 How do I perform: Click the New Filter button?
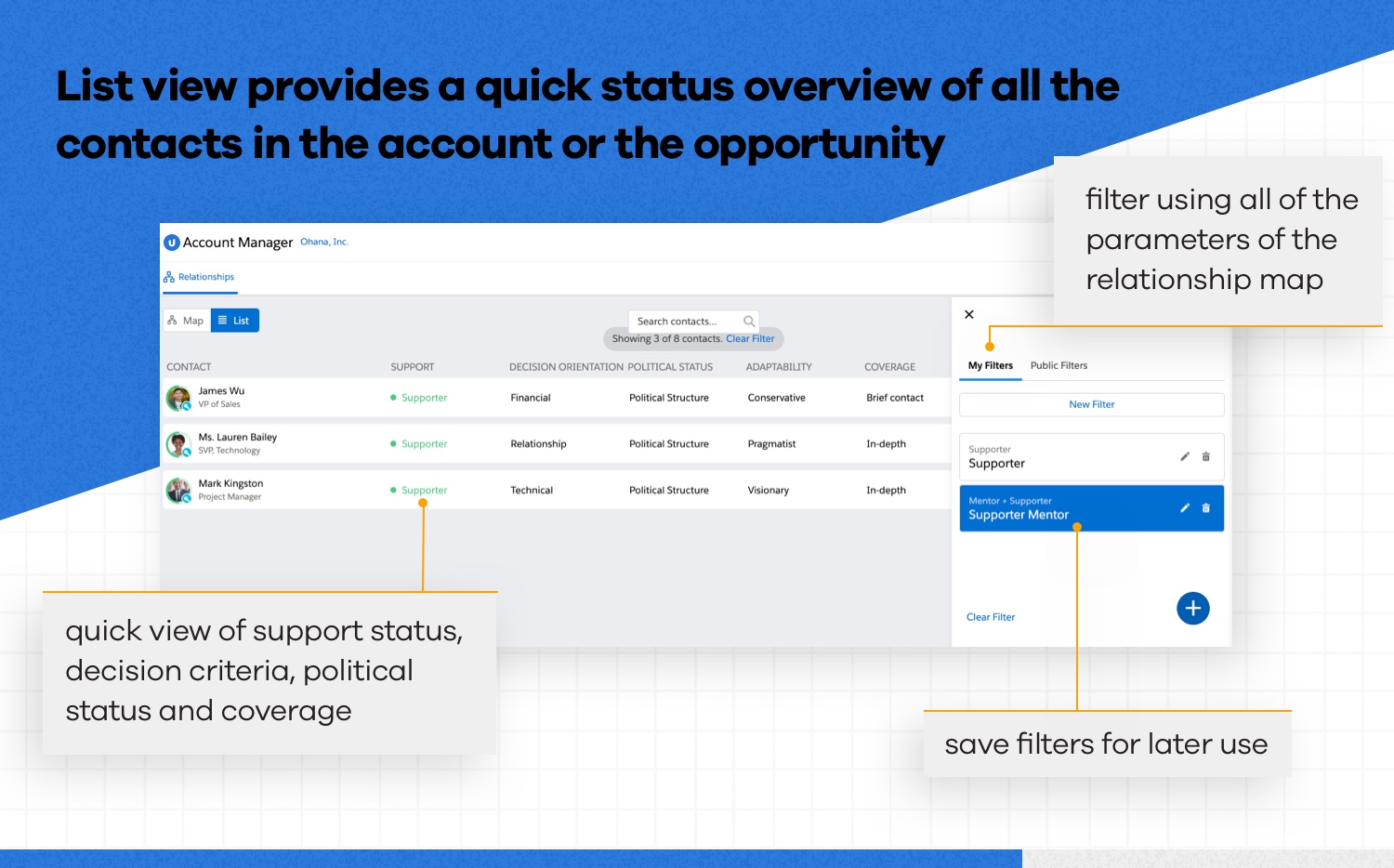click(x=1091, y=404)
